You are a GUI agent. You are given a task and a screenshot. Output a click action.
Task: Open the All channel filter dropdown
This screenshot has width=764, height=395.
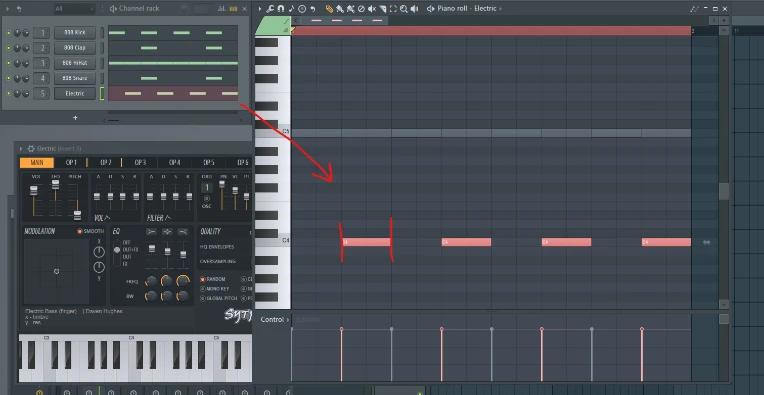[74, 9]
